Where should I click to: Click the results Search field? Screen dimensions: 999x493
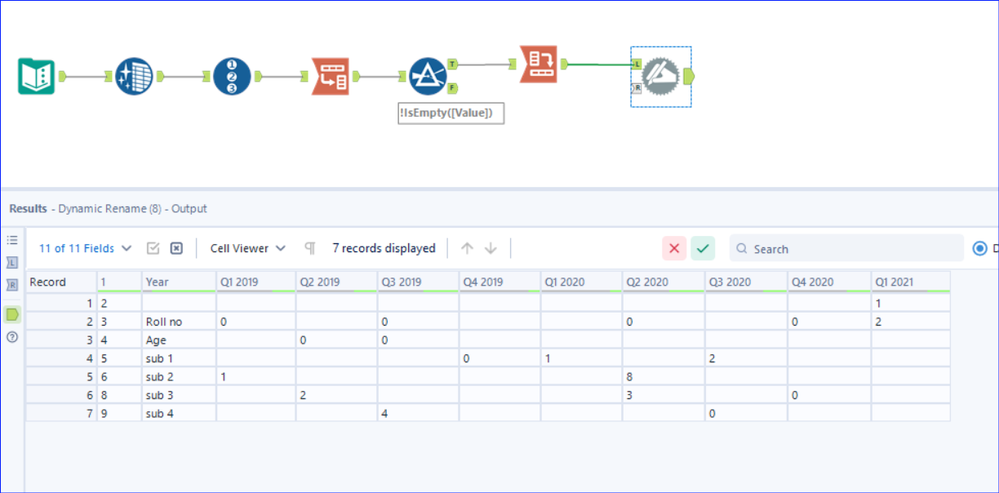(847, 248)
